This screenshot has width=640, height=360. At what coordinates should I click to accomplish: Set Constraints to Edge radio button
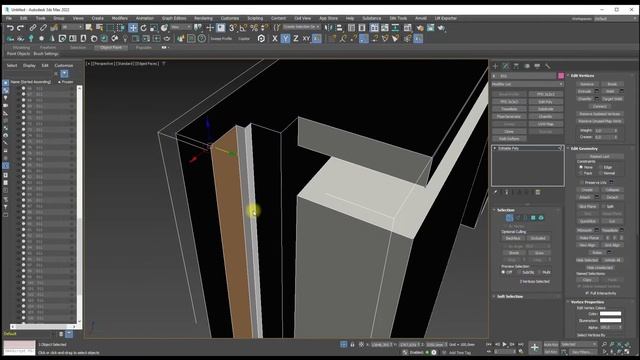coord(601,167)
